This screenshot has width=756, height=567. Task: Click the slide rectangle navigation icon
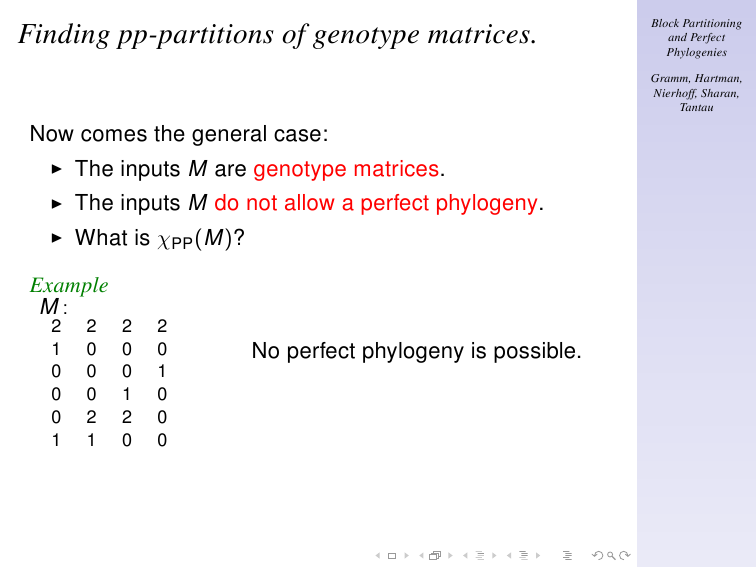tap(392, 555)
